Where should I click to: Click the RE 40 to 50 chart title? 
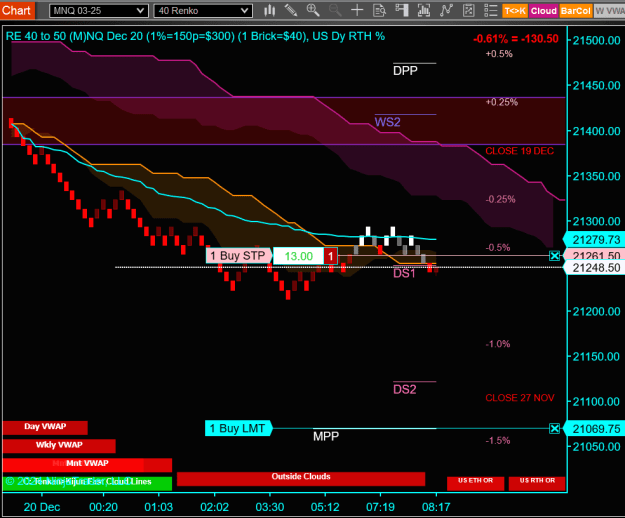click(195, 36)
